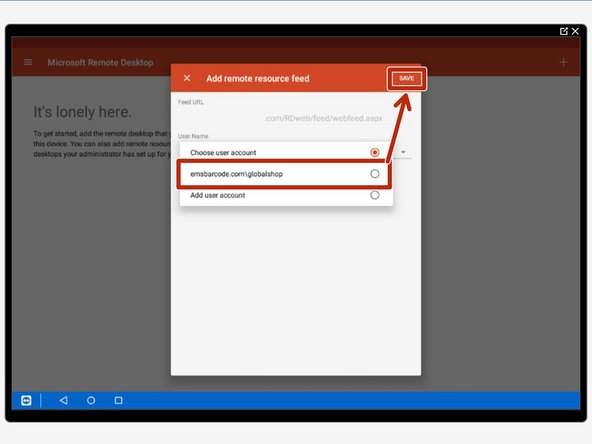Viewport: 592px width, 444px height.
Task: Open the hamburger menu in Microsoft Remote Desktop
Action: [x=28, y=62]
